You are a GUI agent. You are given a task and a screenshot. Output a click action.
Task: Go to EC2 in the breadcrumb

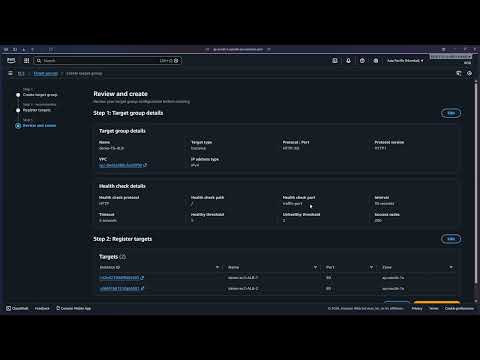(21, 73)
